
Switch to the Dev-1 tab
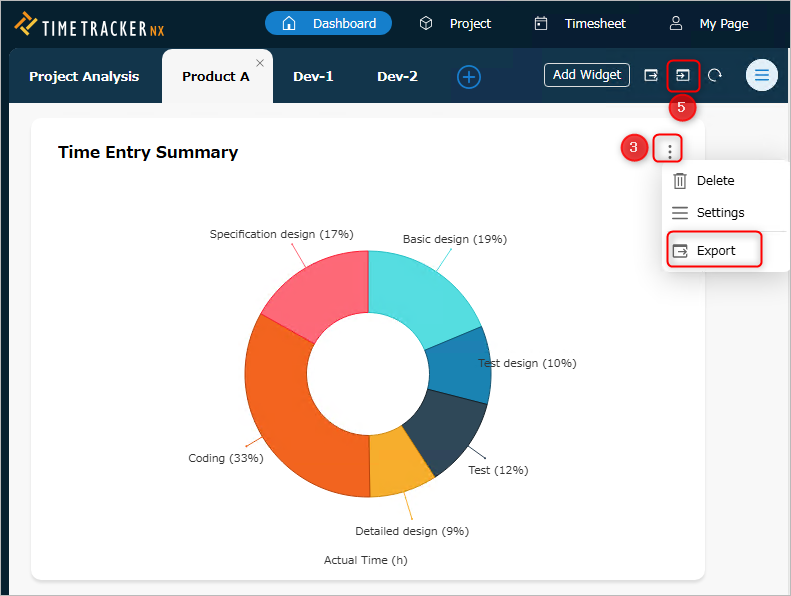coord(313,76)
